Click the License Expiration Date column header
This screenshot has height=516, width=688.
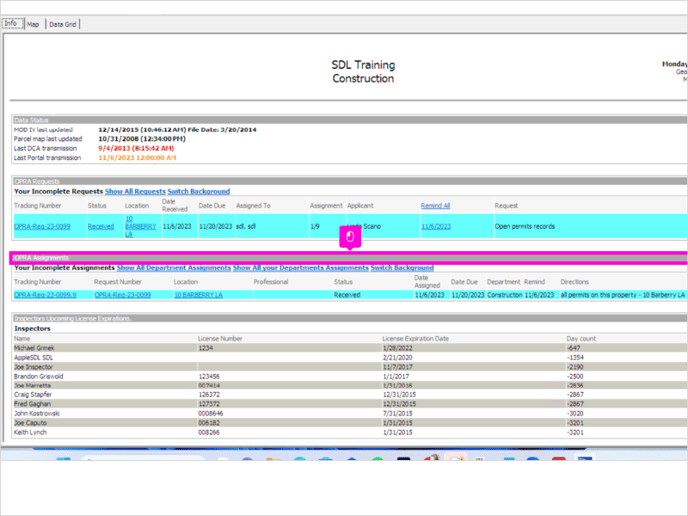pos(416,339)
